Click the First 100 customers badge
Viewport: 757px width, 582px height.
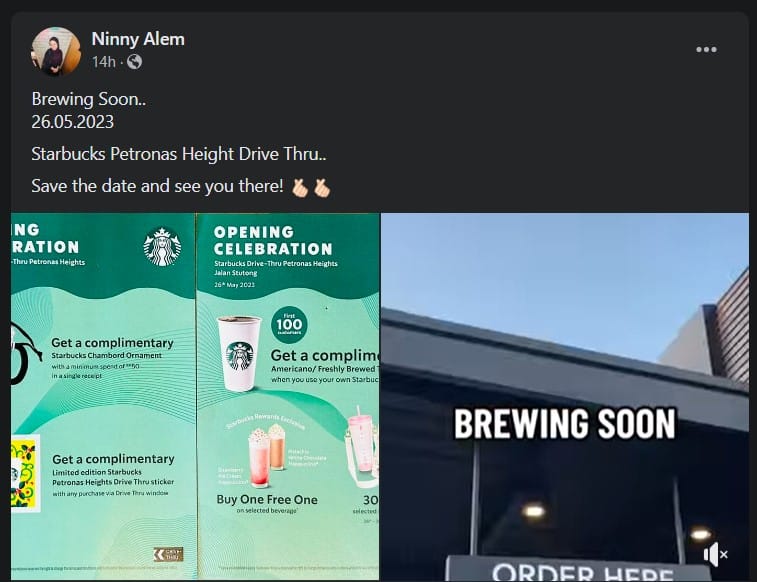[289, 324]
